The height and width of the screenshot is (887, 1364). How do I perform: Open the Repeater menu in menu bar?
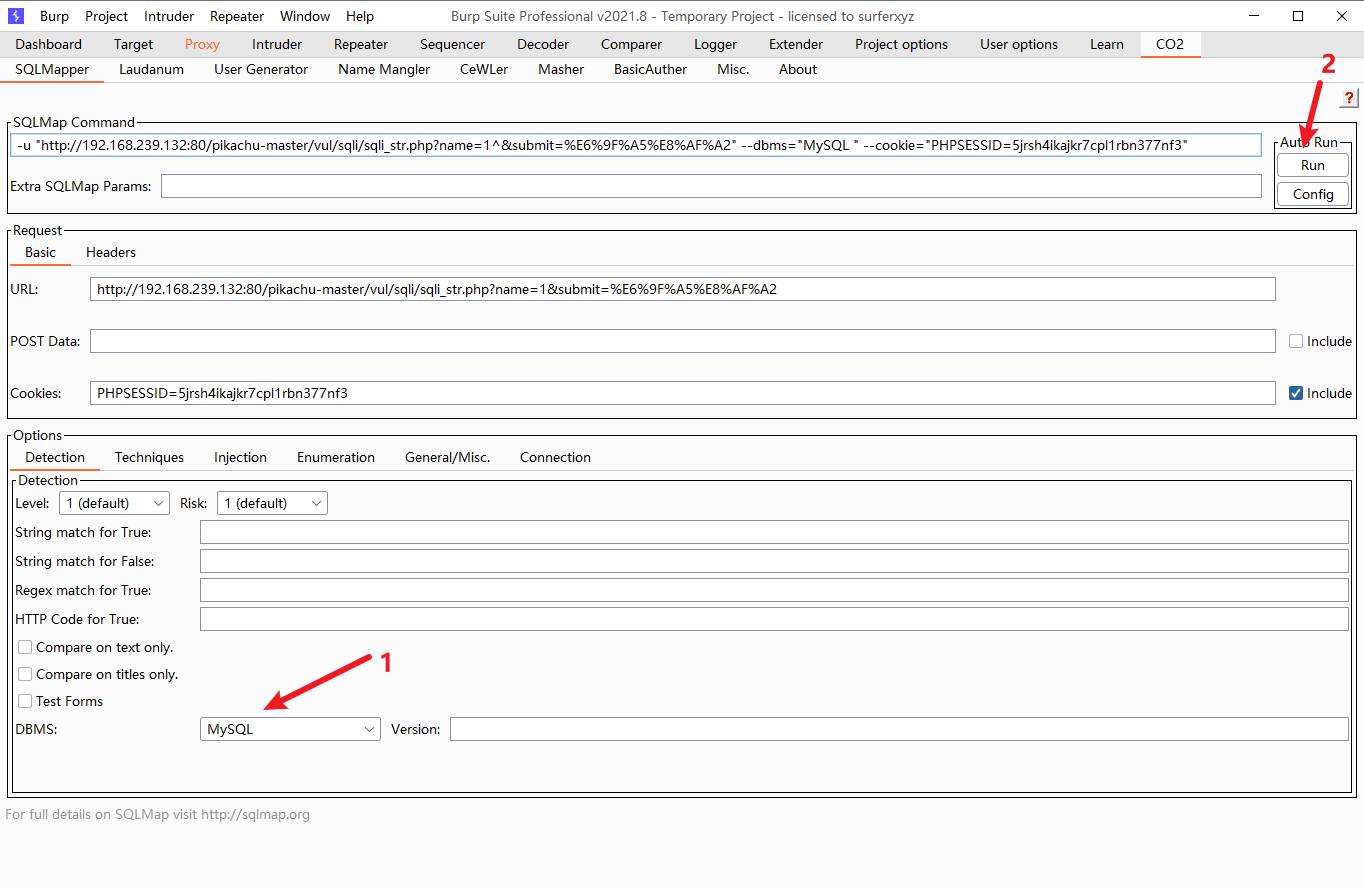[x=237, y=16]
